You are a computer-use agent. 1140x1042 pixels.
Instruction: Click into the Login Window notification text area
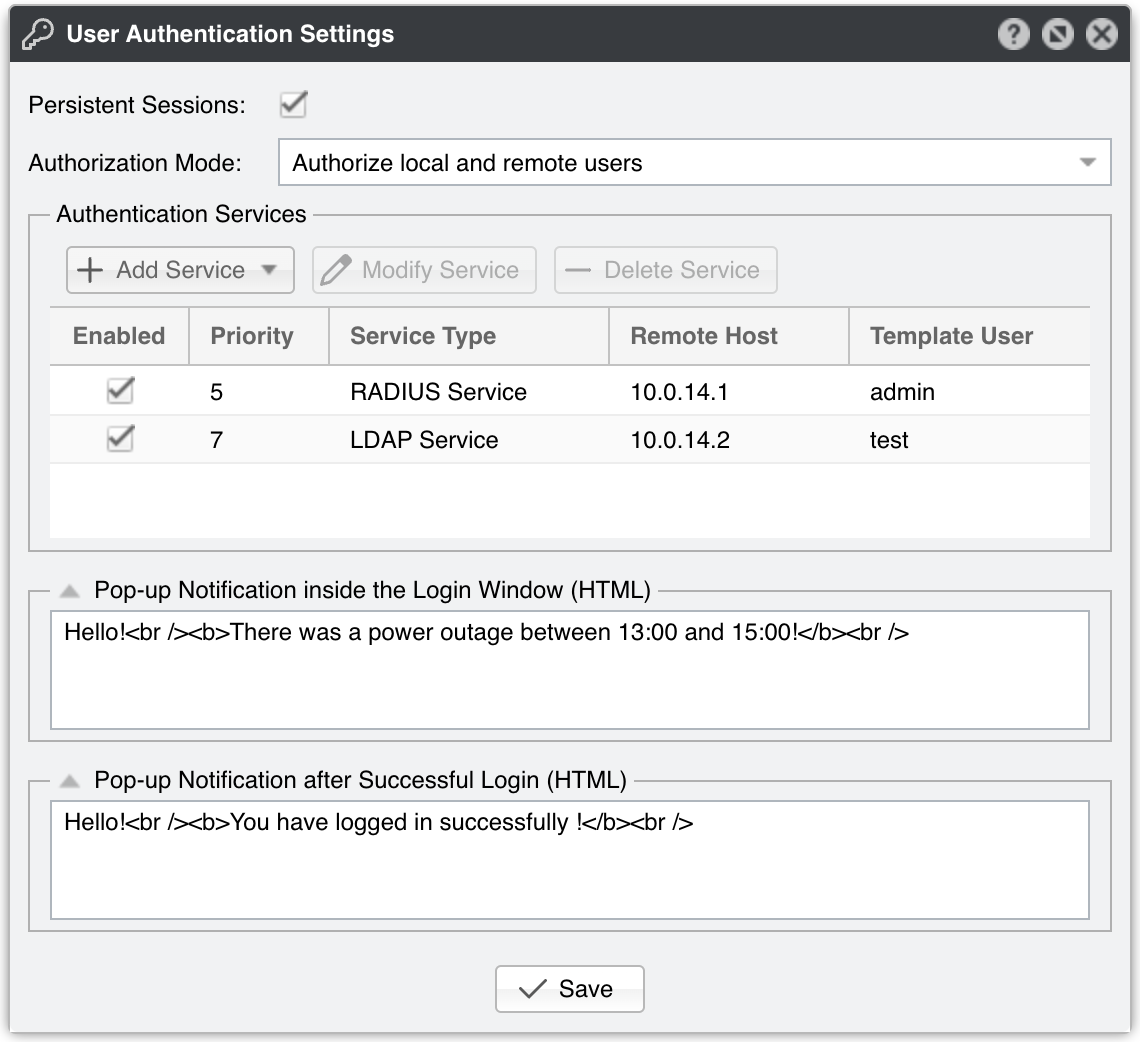[569, 680]
